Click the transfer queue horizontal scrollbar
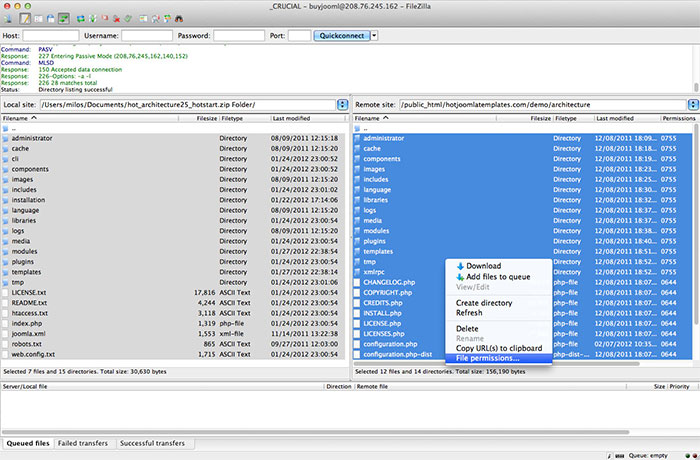Viewport: 700px width, 460px height. click(x=315, y=432)
